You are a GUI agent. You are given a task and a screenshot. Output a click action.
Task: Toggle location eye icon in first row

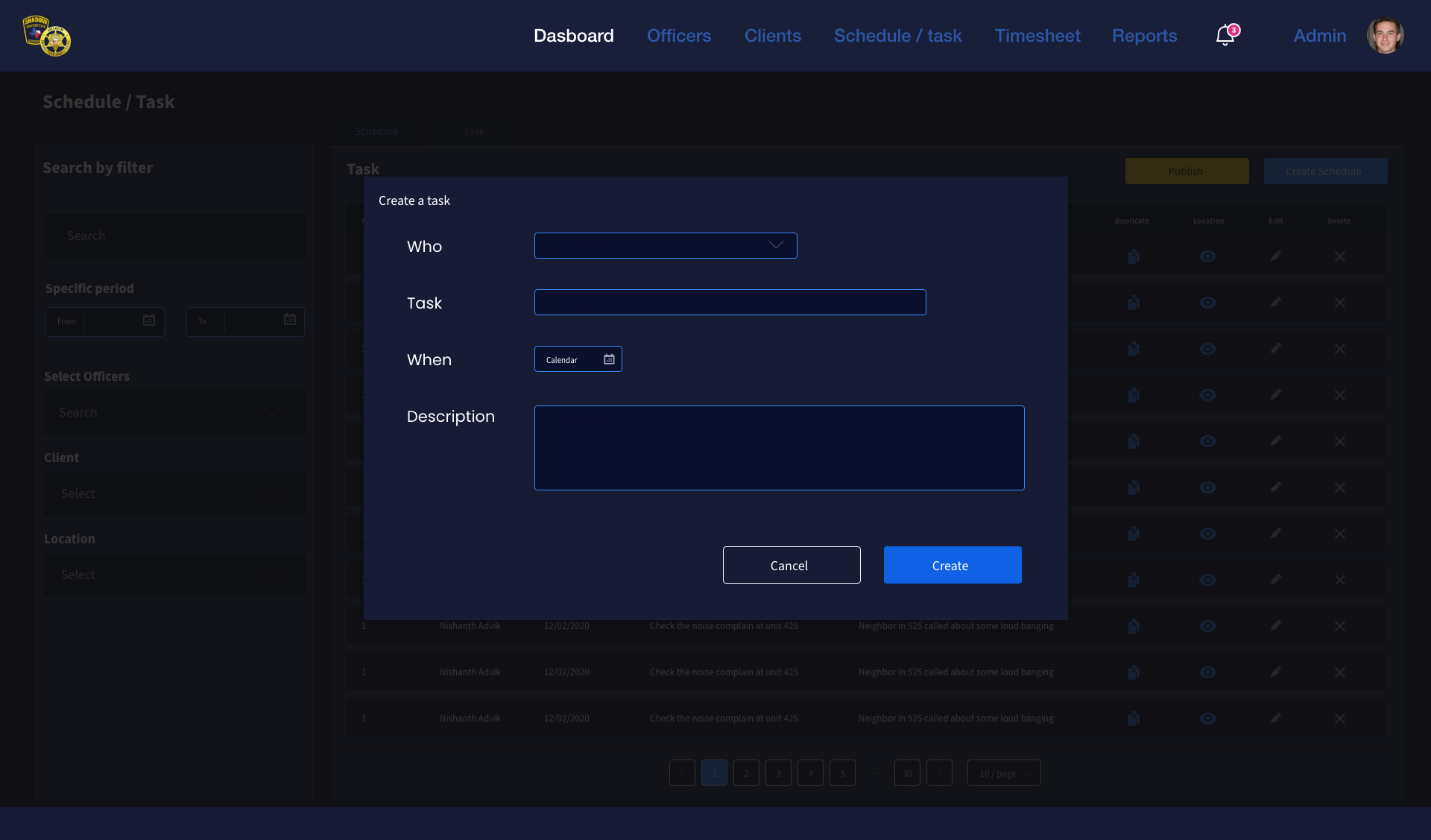1207,256
